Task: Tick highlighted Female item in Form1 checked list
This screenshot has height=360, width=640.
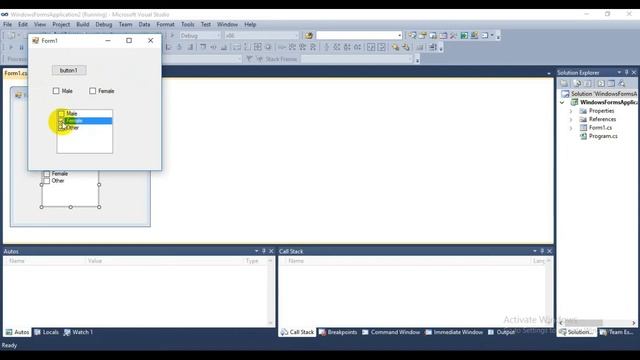Action: point(61,120)
